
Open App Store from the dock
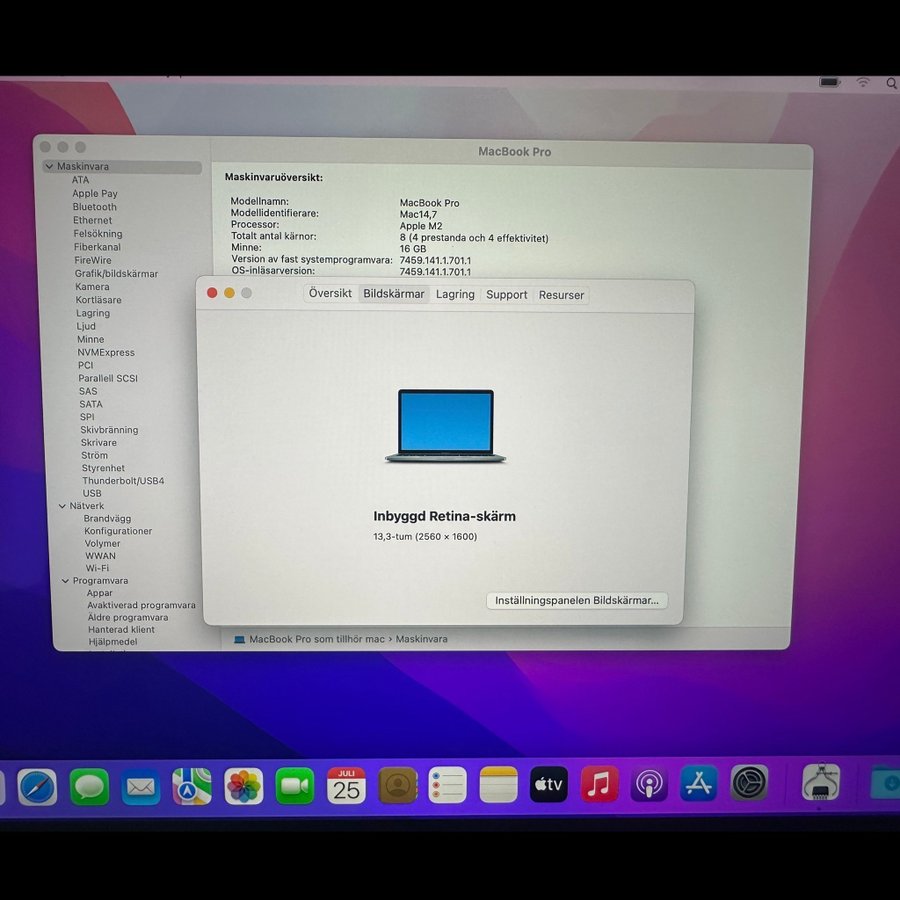pos(699,783)
